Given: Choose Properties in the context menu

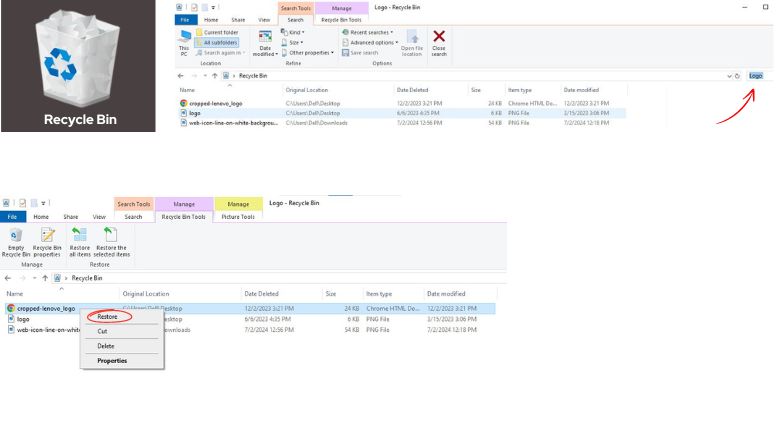Looking at the screenshot, I should click(112, 361).
